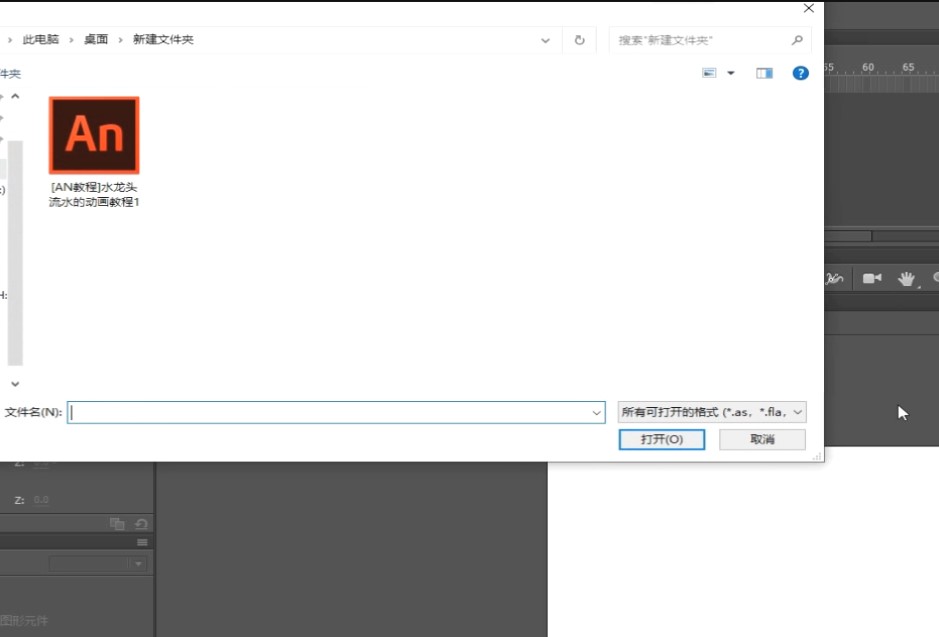Click the blue Help question mark icon

(800, 72)
